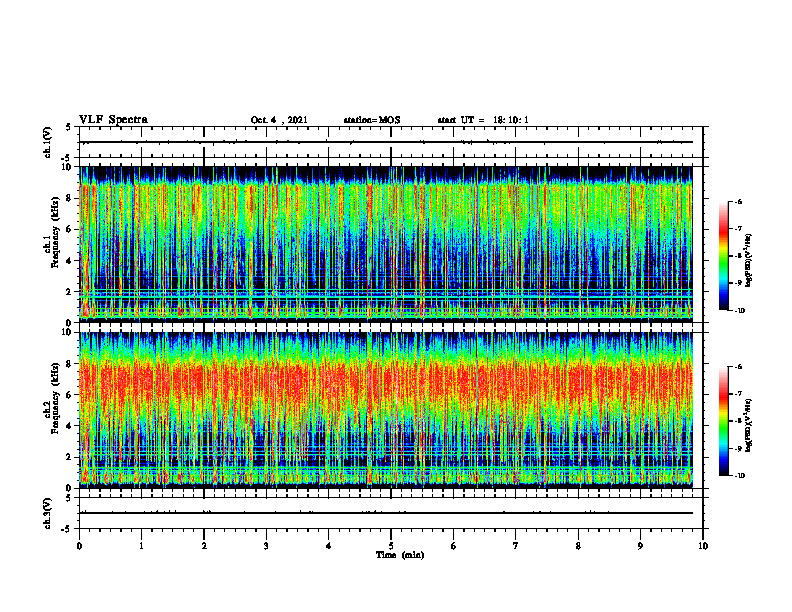The image size is (792, 612).
Task: Click the "-6" label on ch.1 color bar
Action: [x=737, y=202]
